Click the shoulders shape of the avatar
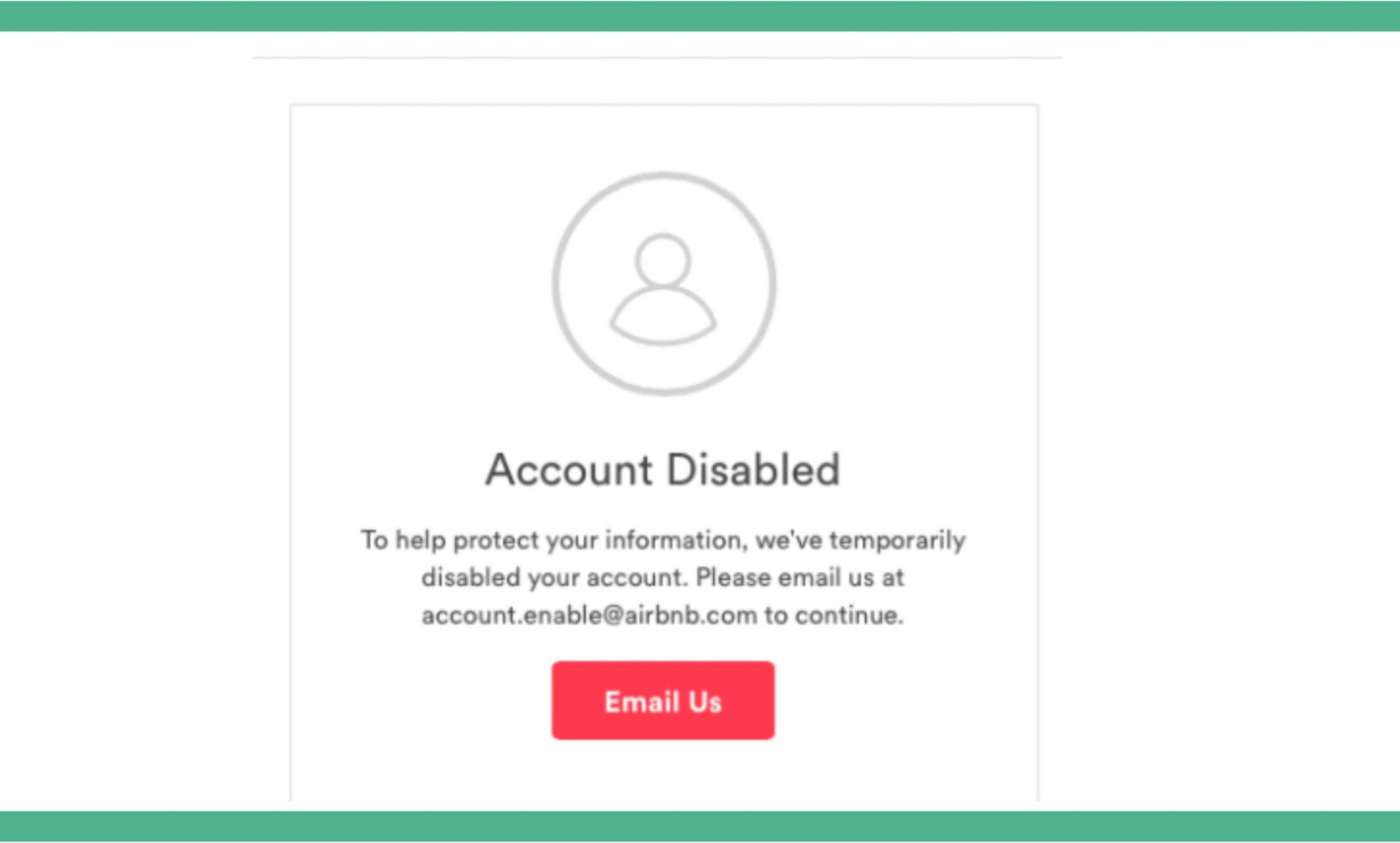Screen dimensions: 1400x843 (663, 315)
